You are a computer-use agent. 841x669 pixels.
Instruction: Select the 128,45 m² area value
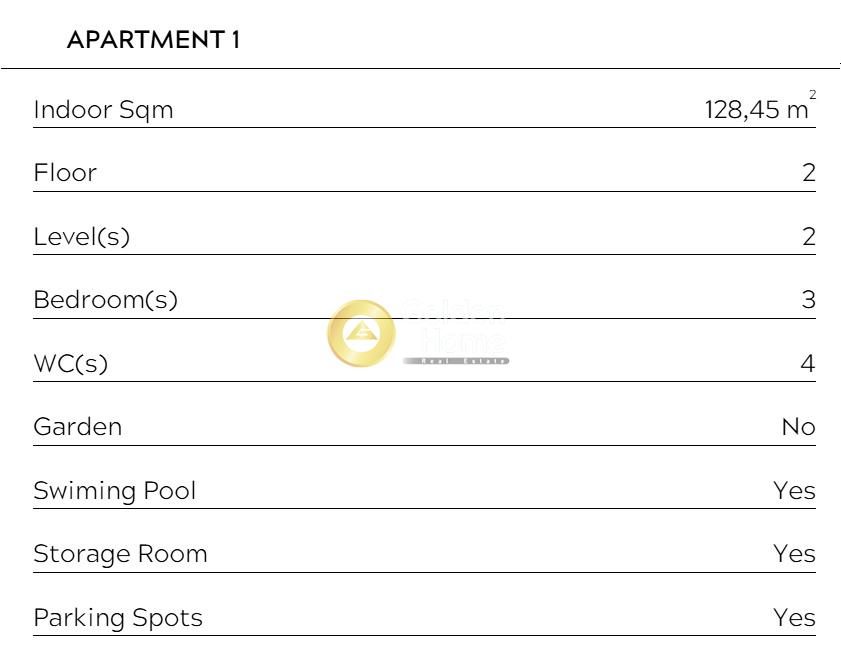[x=759, y=109]
